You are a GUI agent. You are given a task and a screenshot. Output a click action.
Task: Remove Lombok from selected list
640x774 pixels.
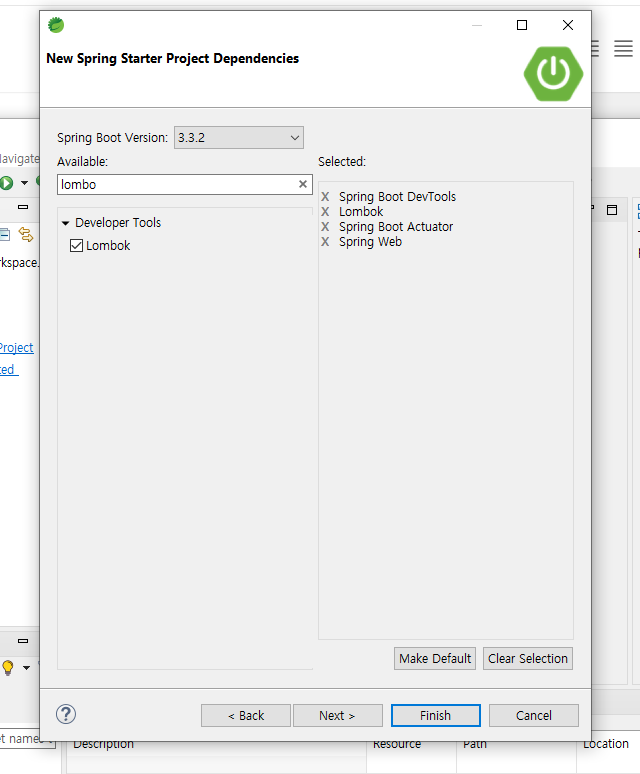pyautogui.click(x=325, y=212)
